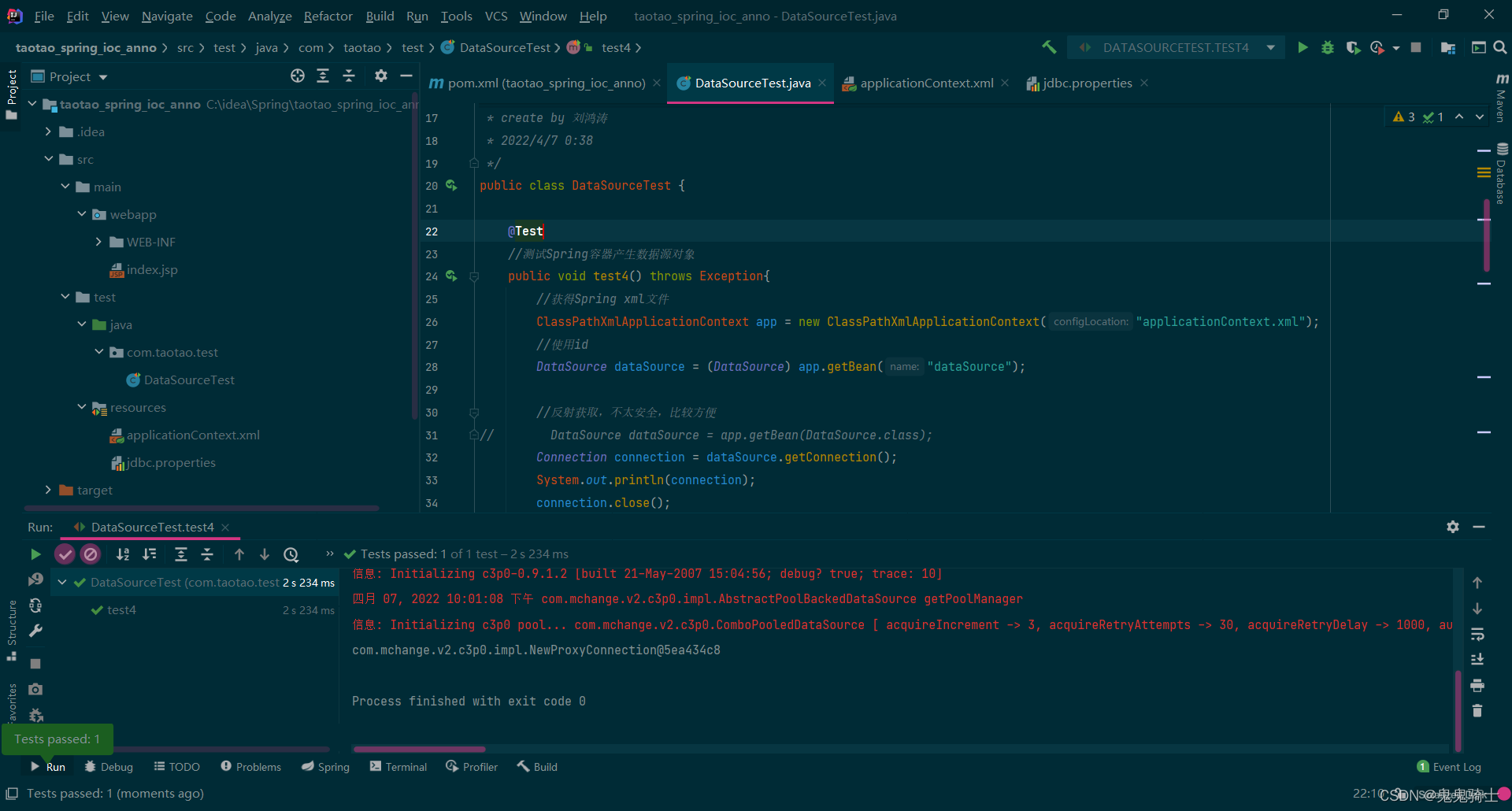Toggle the Maven tool window stripe

pos(1502,98)
